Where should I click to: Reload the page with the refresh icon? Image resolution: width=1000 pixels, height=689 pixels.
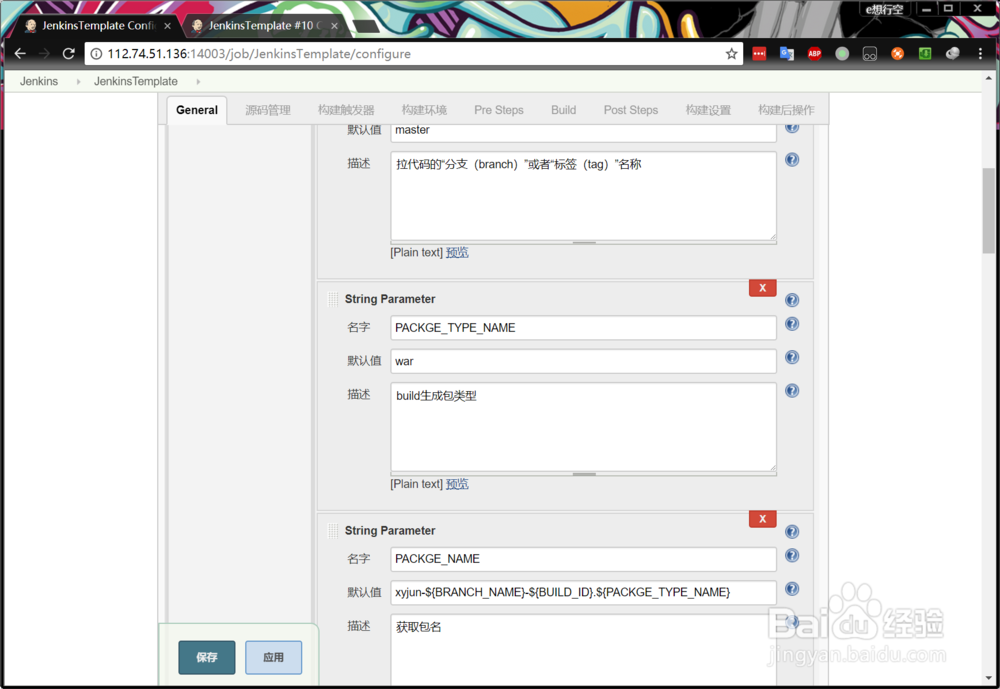pos(67,54)
